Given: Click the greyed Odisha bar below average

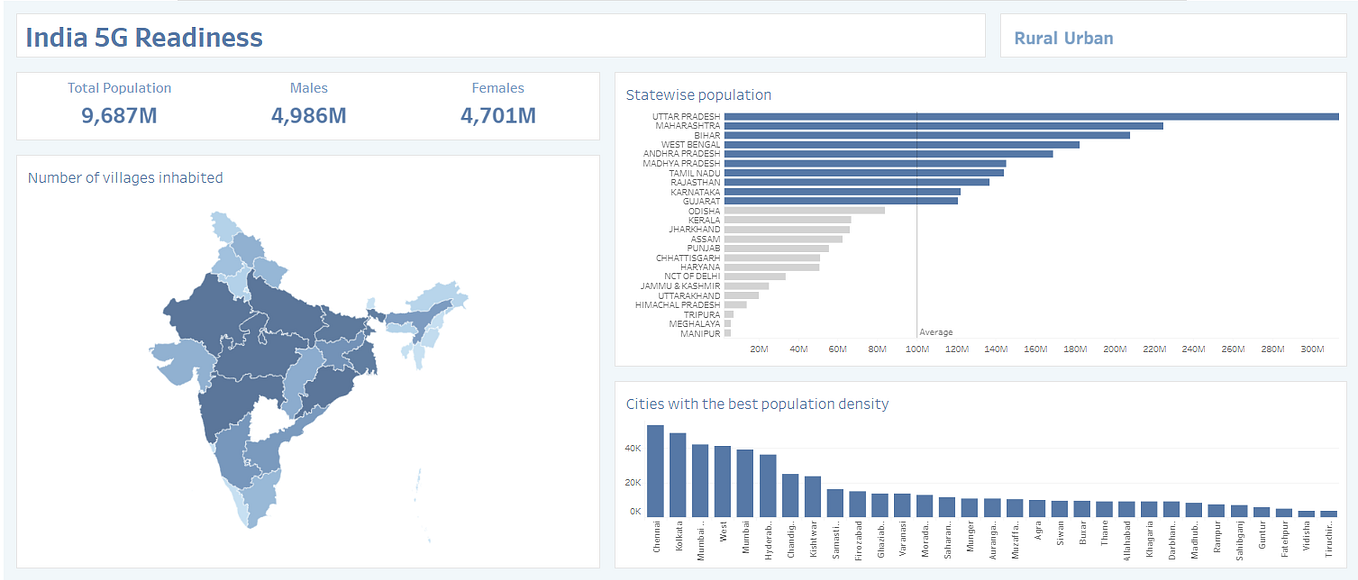Looking at the screenshot, I should coord(805,211).
